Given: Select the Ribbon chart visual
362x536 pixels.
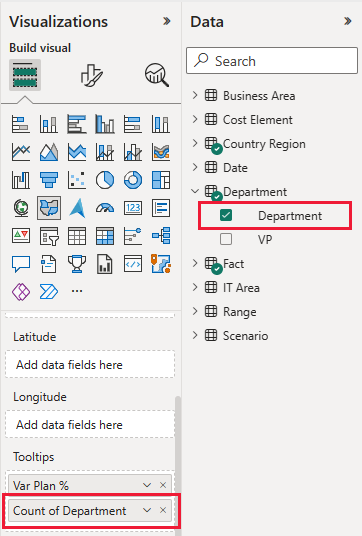Looking at the screenshot, I should tap(161, 152).
